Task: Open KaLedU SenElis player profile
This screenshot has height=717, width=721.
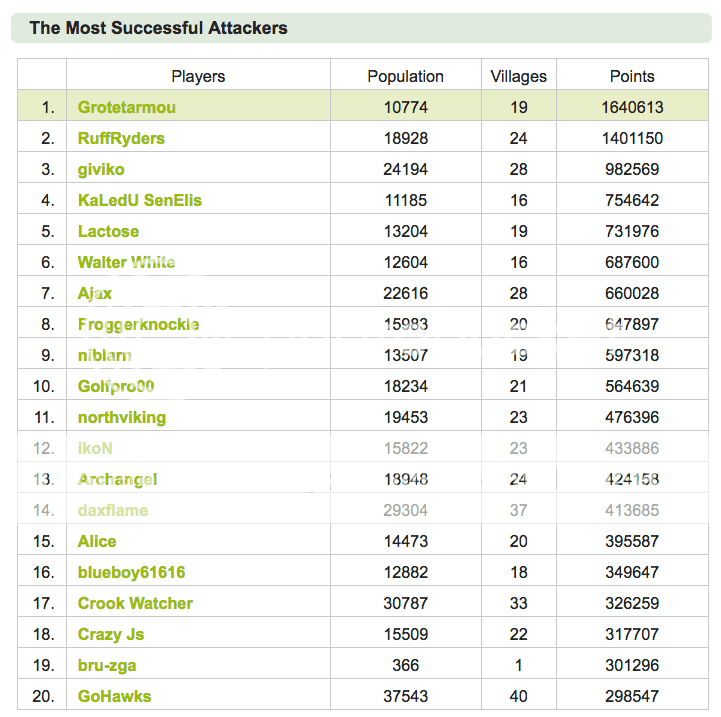Action: coord(140,200)
